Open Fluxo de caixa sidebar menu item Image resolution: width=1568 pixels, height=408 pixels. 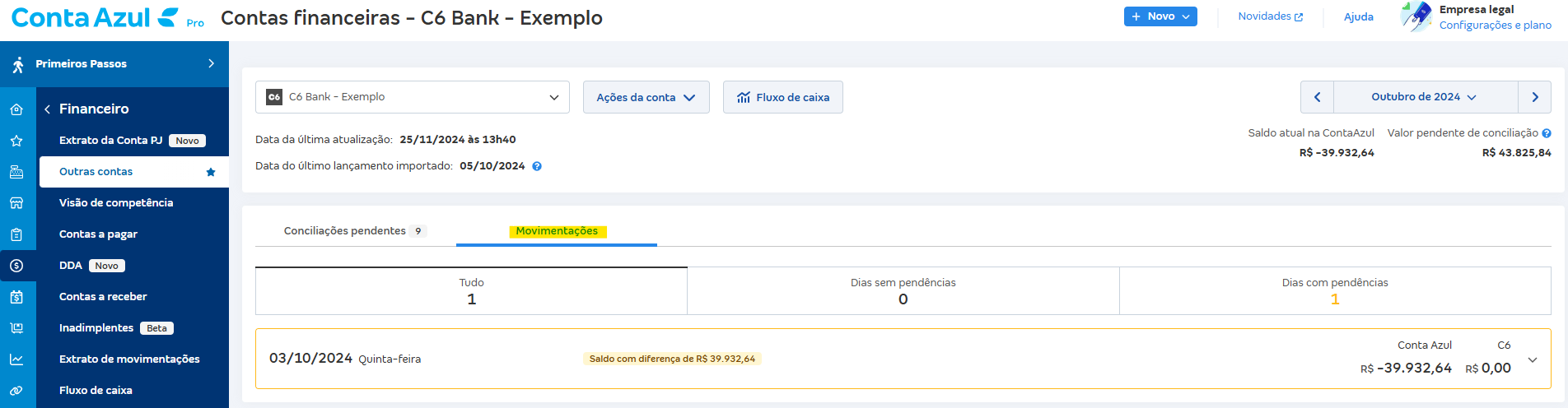[x=134, y=391]
